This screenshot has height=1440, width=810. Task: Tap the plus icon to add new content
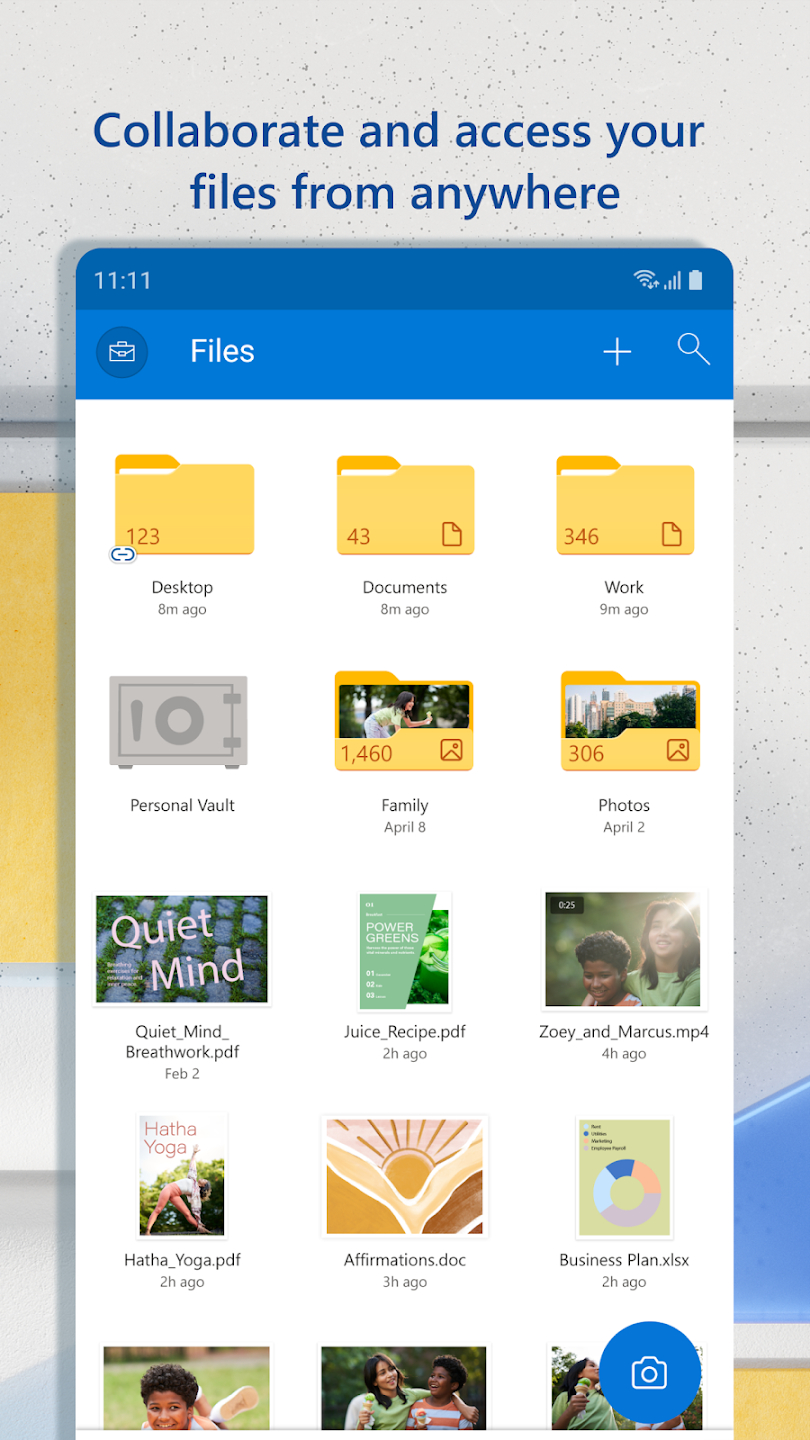coord(617,351)
